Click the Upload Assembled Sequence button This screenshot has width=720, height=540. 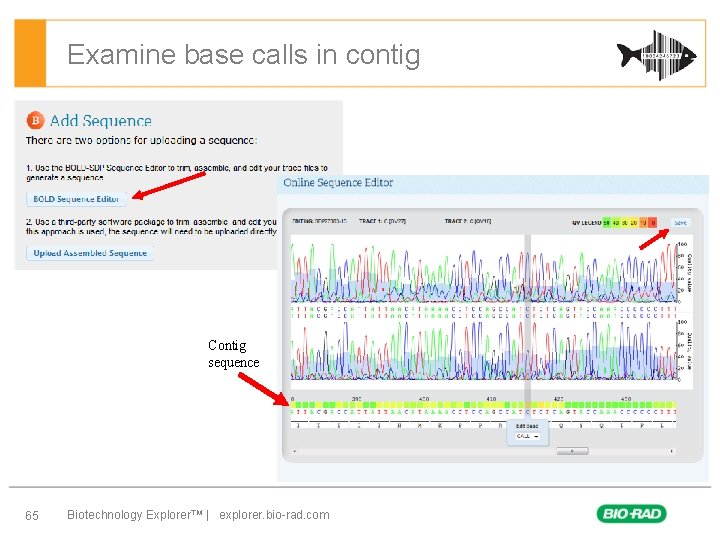tap(90, 253)
